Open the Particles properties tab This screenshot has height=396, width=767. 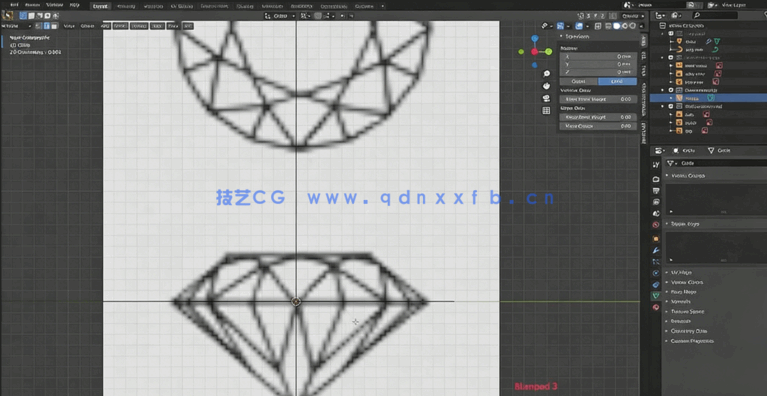point(656,262)
